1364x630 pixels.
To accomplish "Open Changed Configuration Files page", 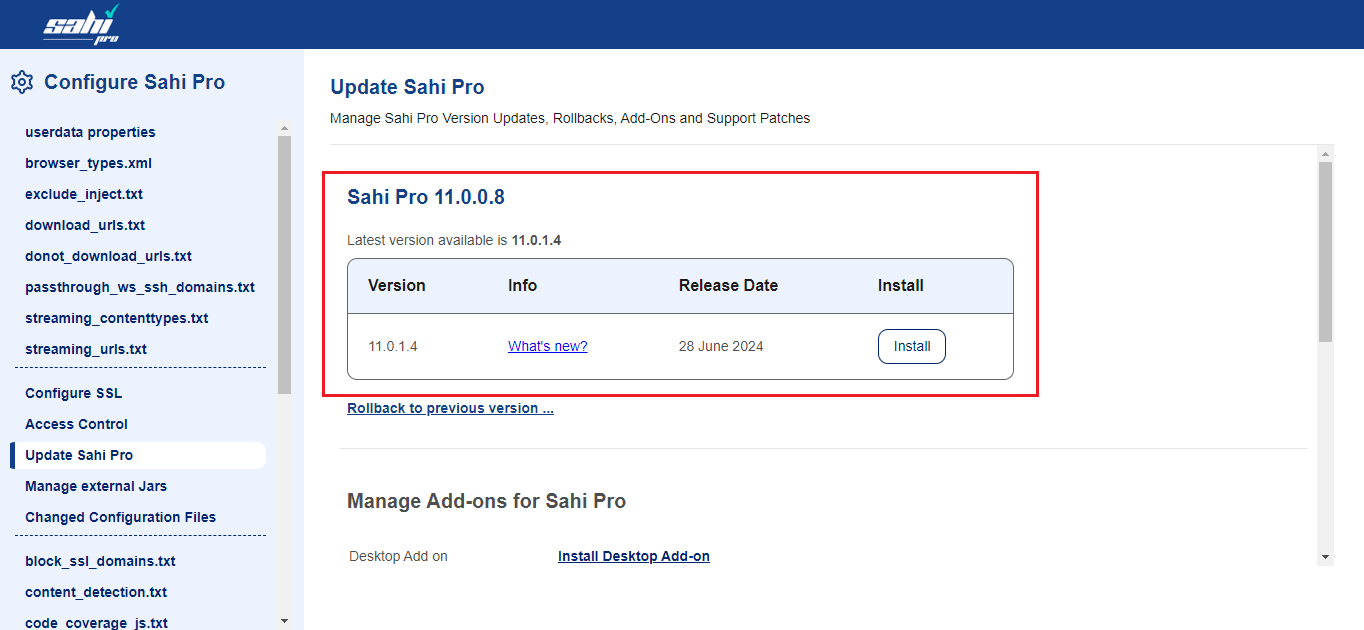I will (x=120, y=517).
